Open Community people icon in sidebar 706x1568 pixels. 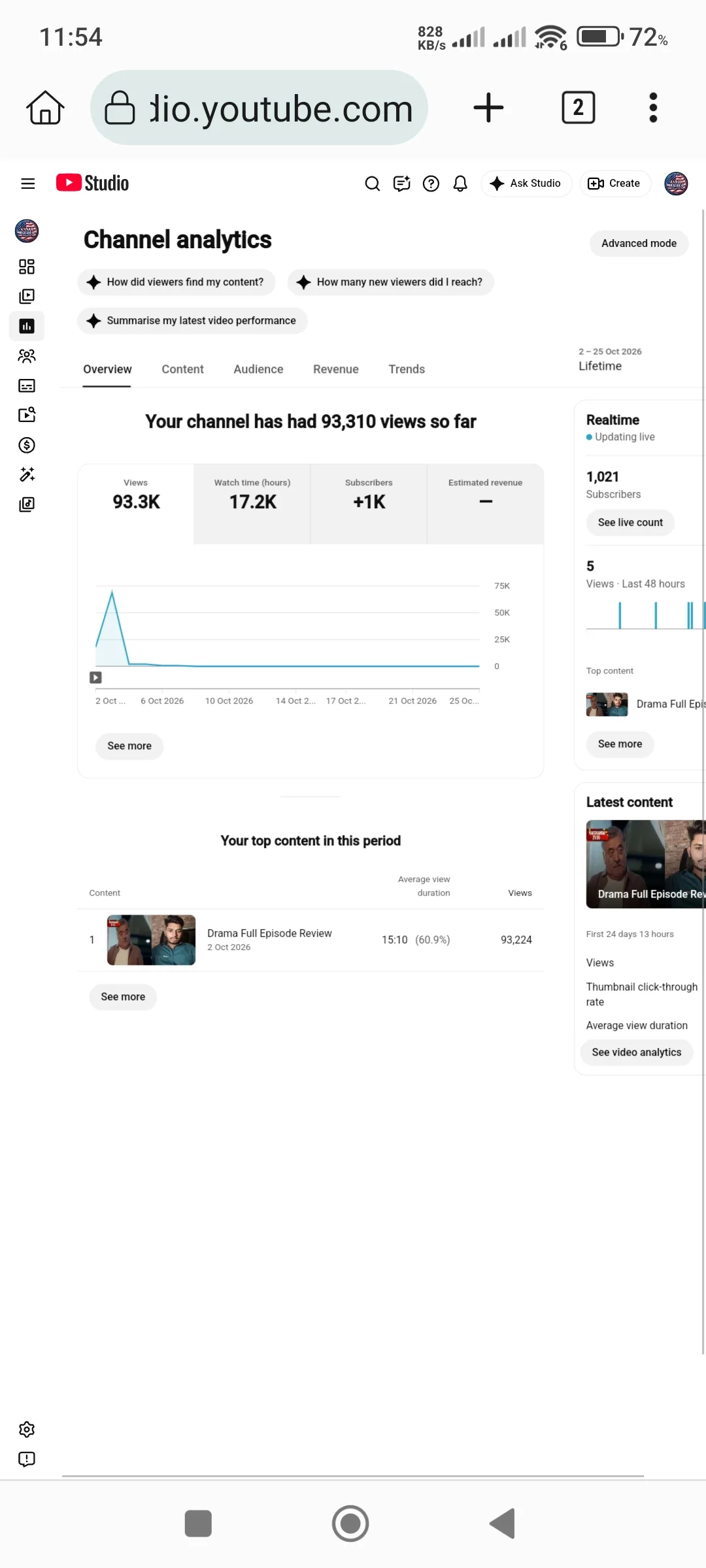pyautogui.click(x=27, y=355)
